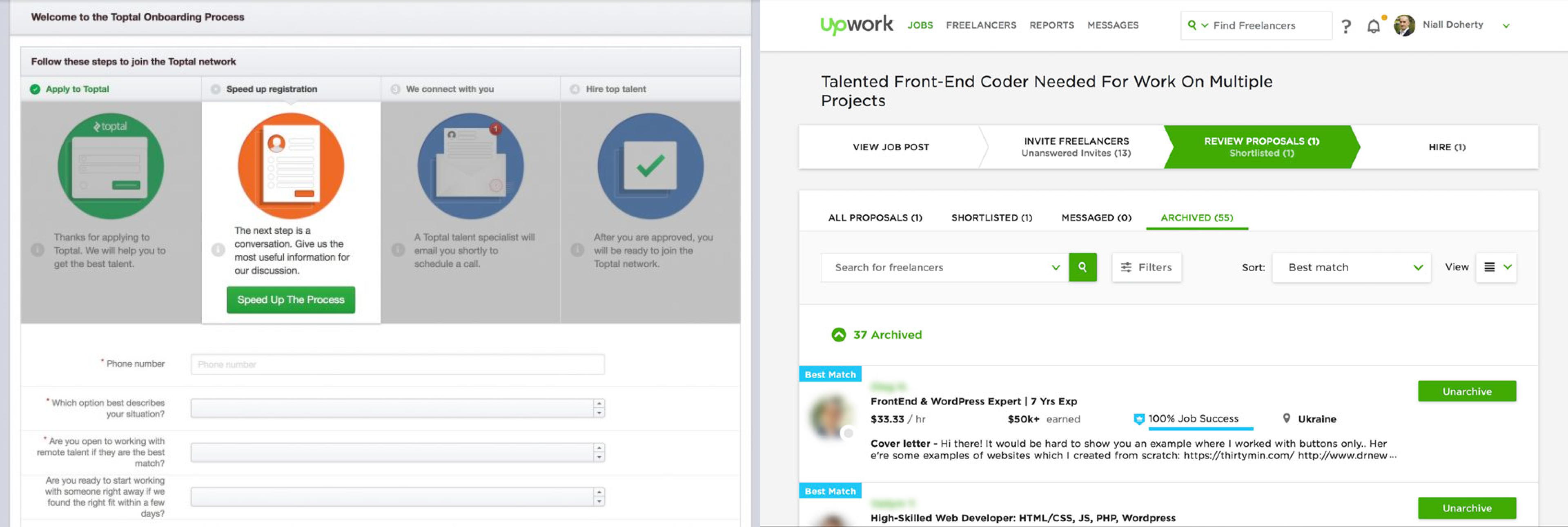Open notifications bell icon
The height and width of the screenshot is (527, 1568).
click(1373, 26)
